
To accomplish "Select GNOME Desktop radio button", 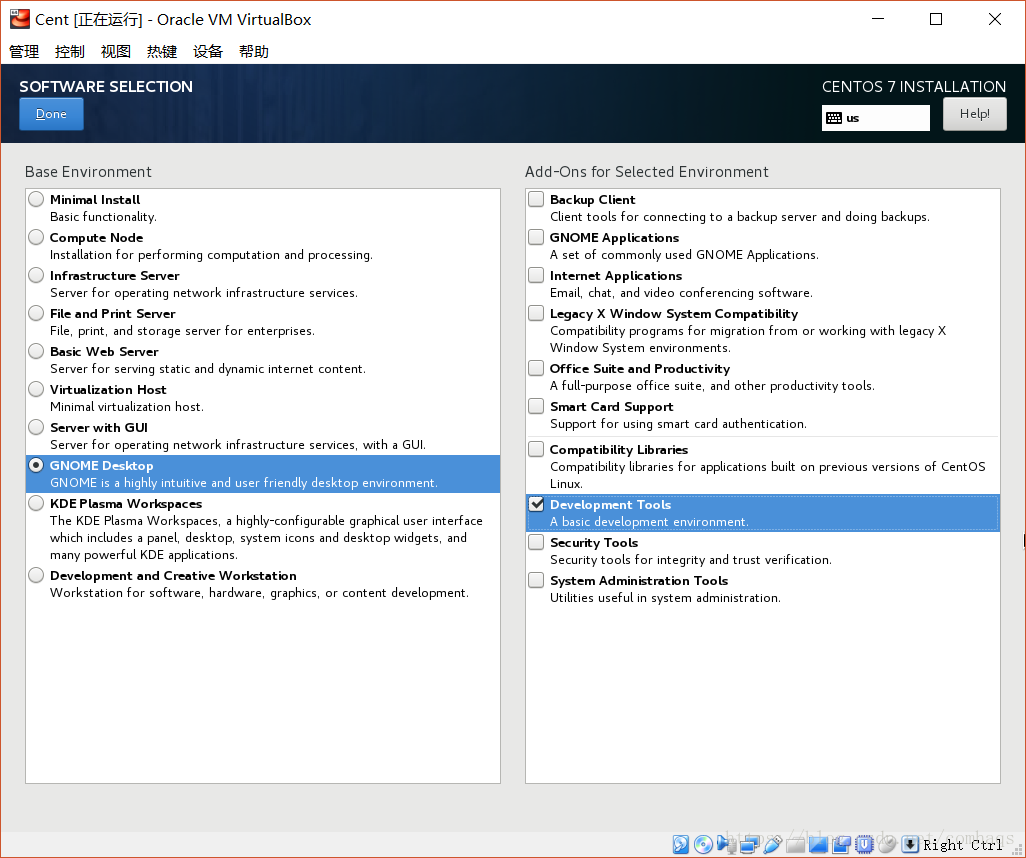I will click(x=36, y=465).
